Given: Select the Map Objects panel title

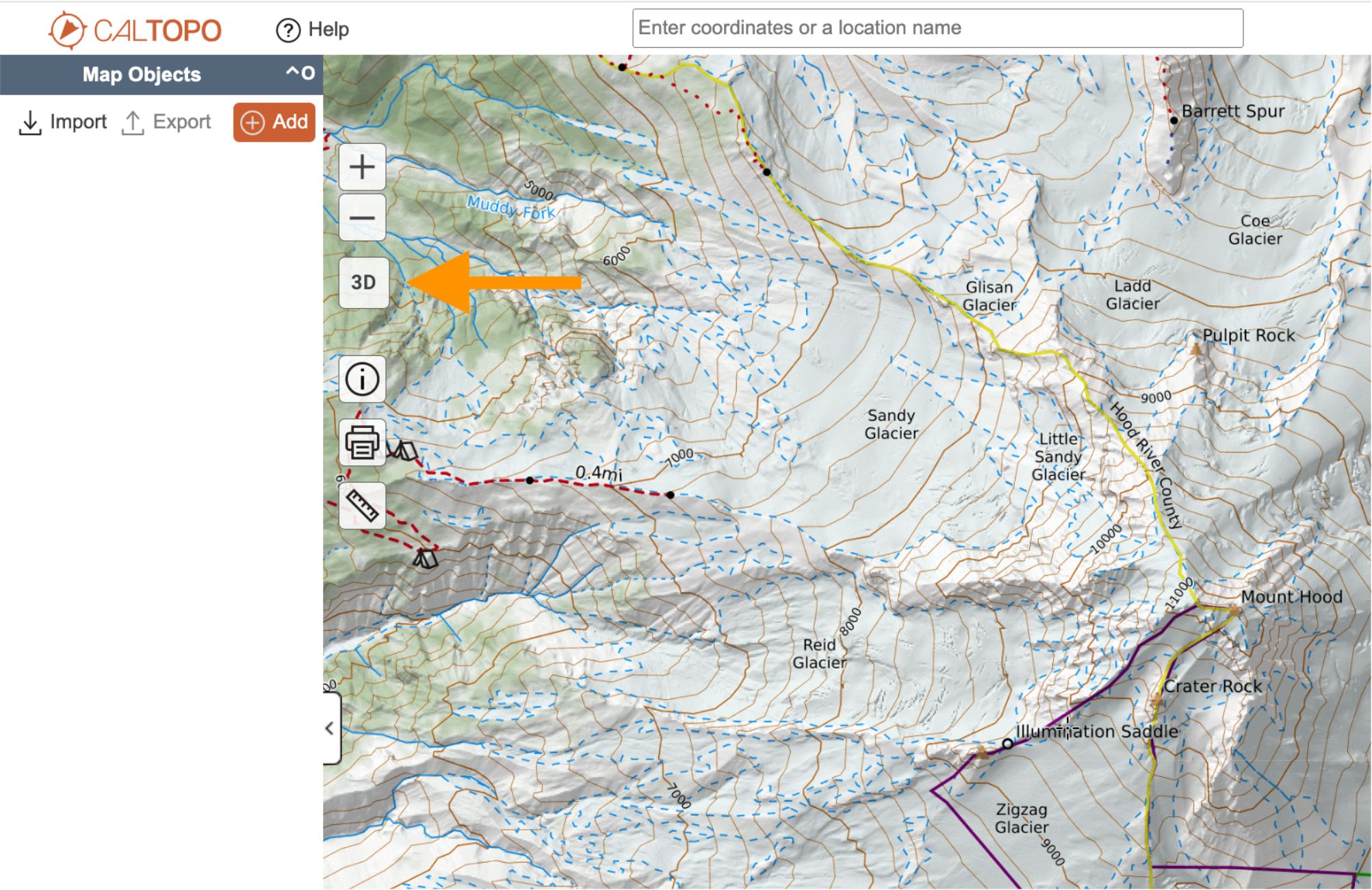Looking at the screenshot, I should (140, 74).
